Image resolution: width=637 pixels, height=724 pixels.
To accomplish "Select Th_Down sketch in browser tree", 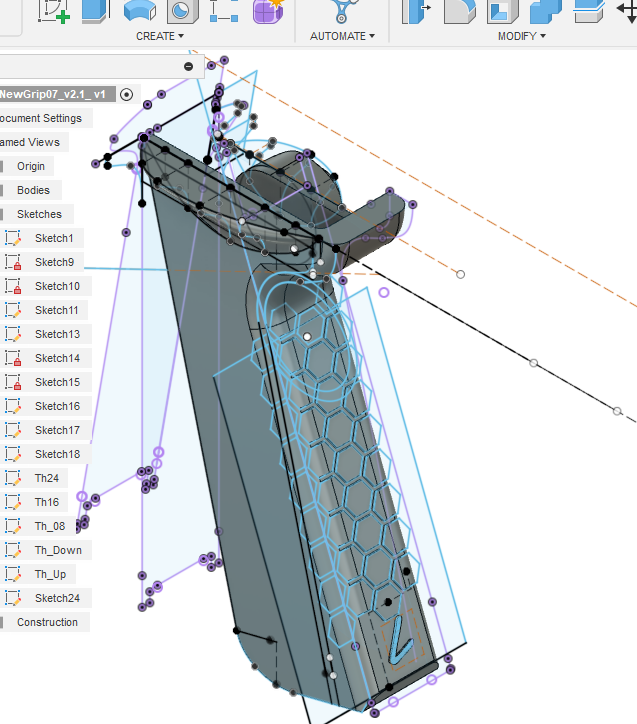I will (58, 550).
